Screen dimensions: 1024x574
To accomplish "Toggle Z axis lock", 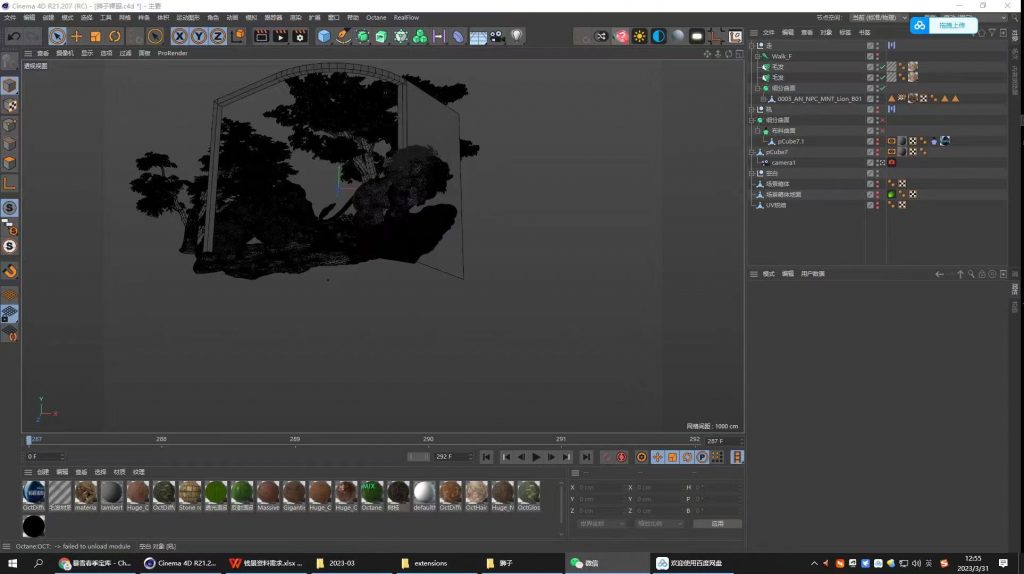I will (217, 37).
